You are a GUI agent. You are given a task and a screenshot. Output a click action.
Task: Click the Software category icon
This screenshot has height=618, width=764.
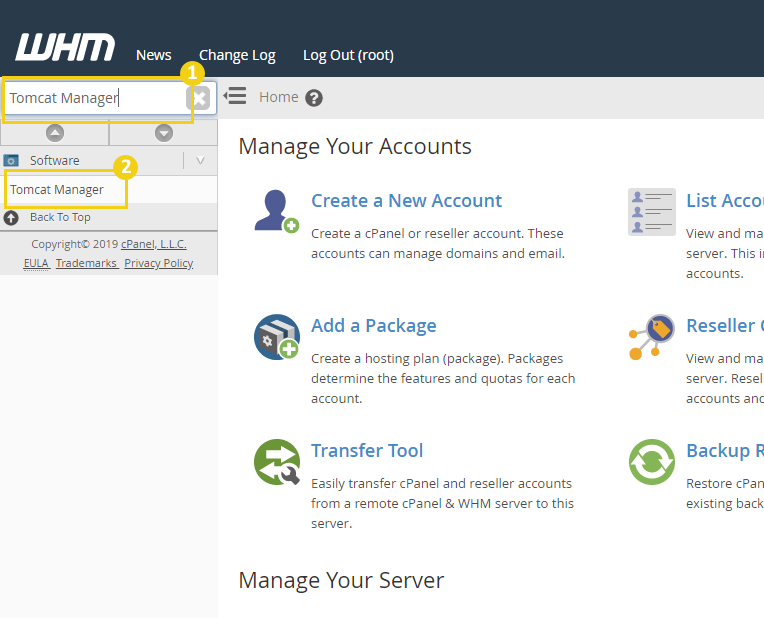(x=11, y=160)
